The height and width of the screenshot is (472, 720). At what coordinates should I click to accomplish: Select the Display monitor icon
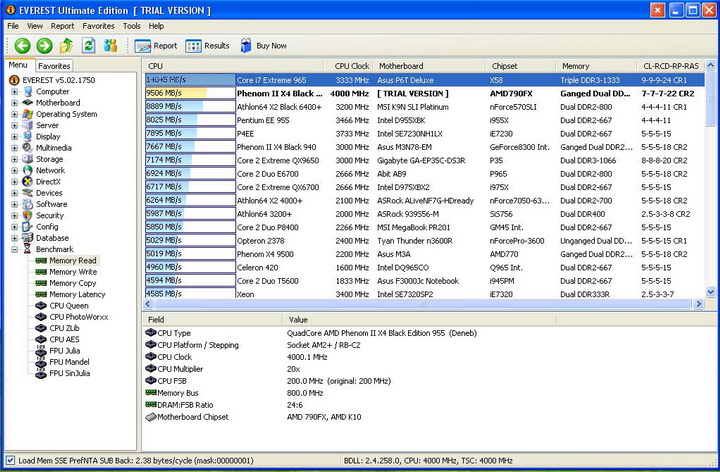pos(28,136)
